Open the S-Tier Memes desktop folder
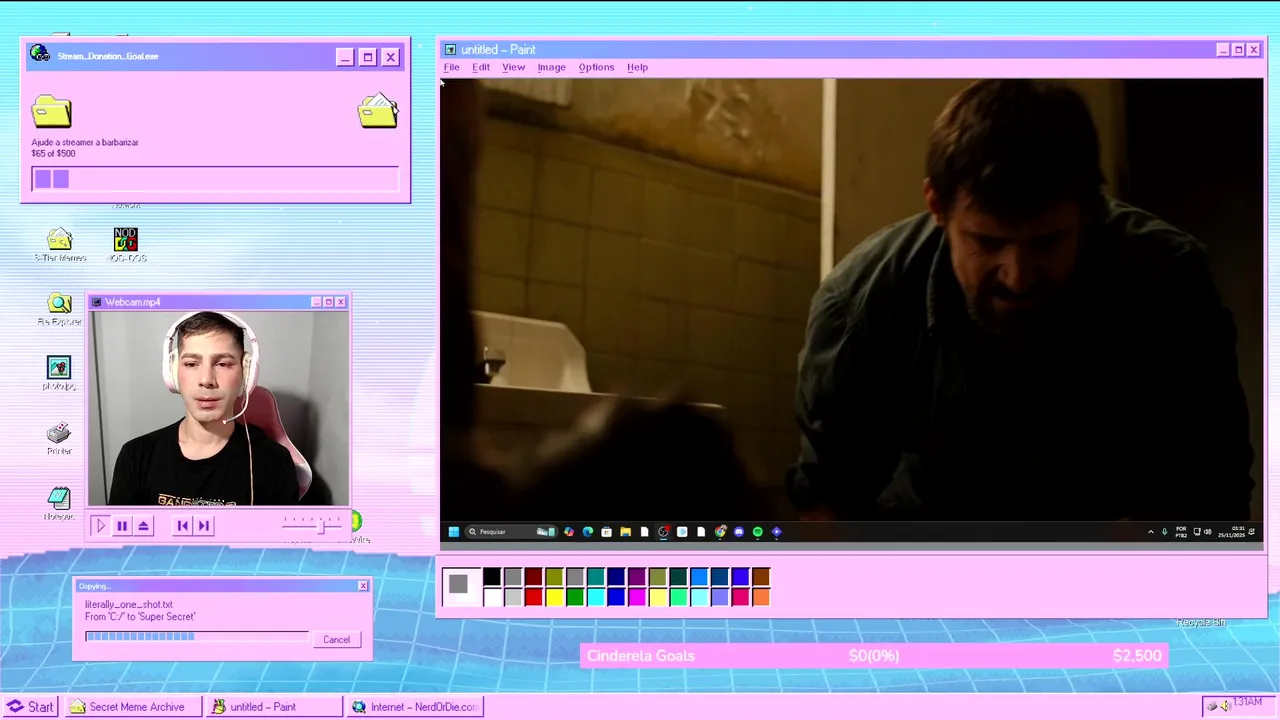This screenshot has height=720, width=1280. tap(60, 244)
